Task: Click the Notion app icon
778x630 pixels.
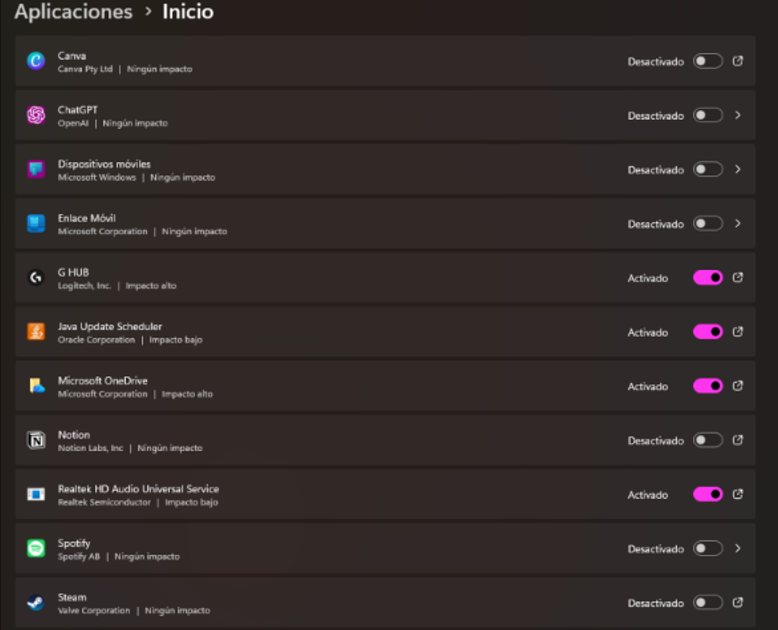Action: [x=36, y=440]
